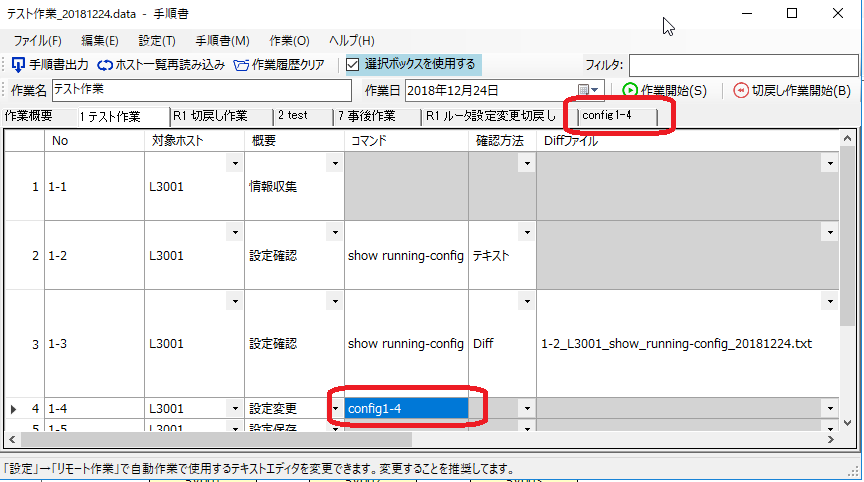Click the ホスト一覧再読み込み reload icon
The height and width of the screenshot is (482, 864).
coord(105,65)
